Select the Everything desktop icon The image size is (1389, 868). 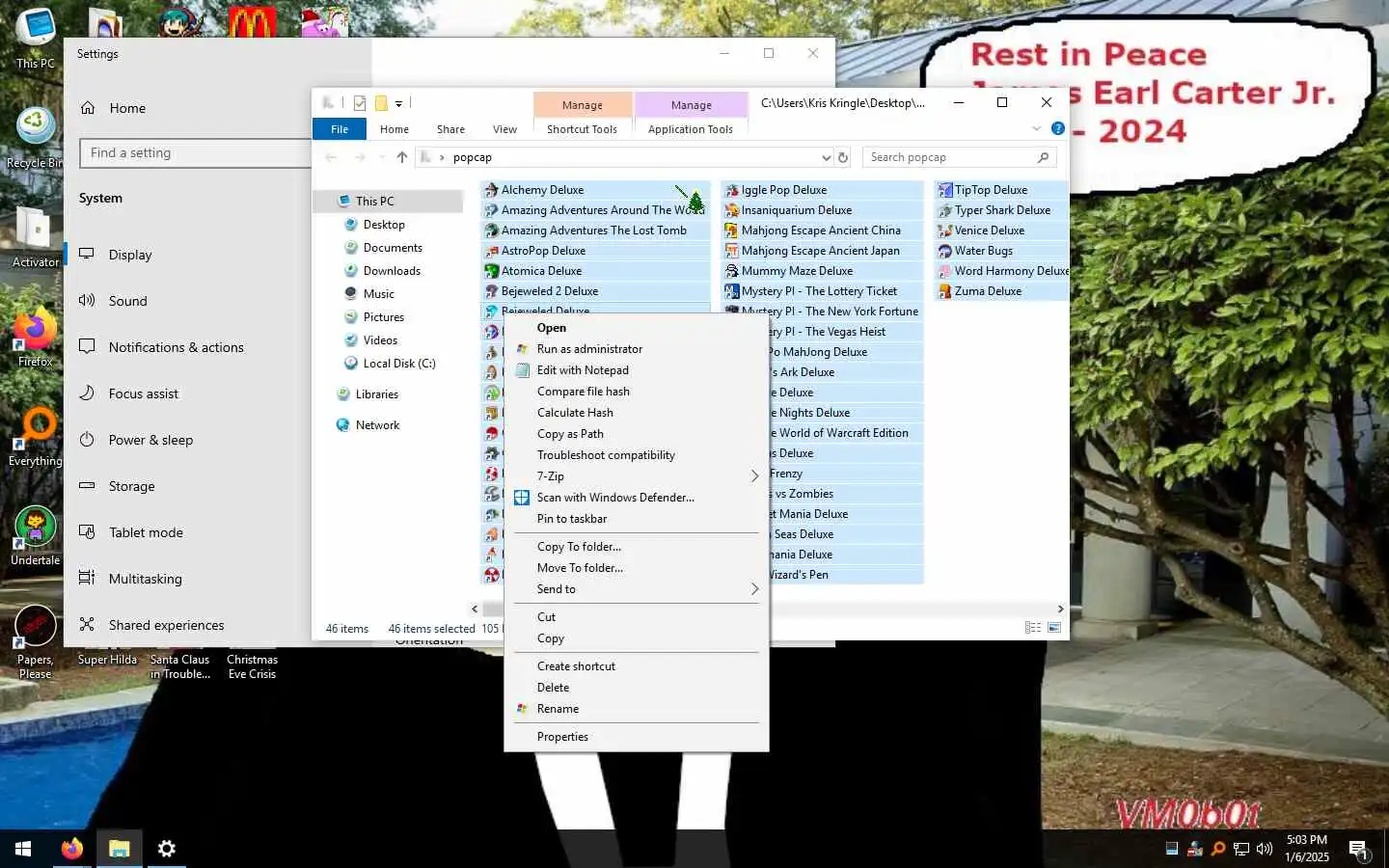pos(36,437)
